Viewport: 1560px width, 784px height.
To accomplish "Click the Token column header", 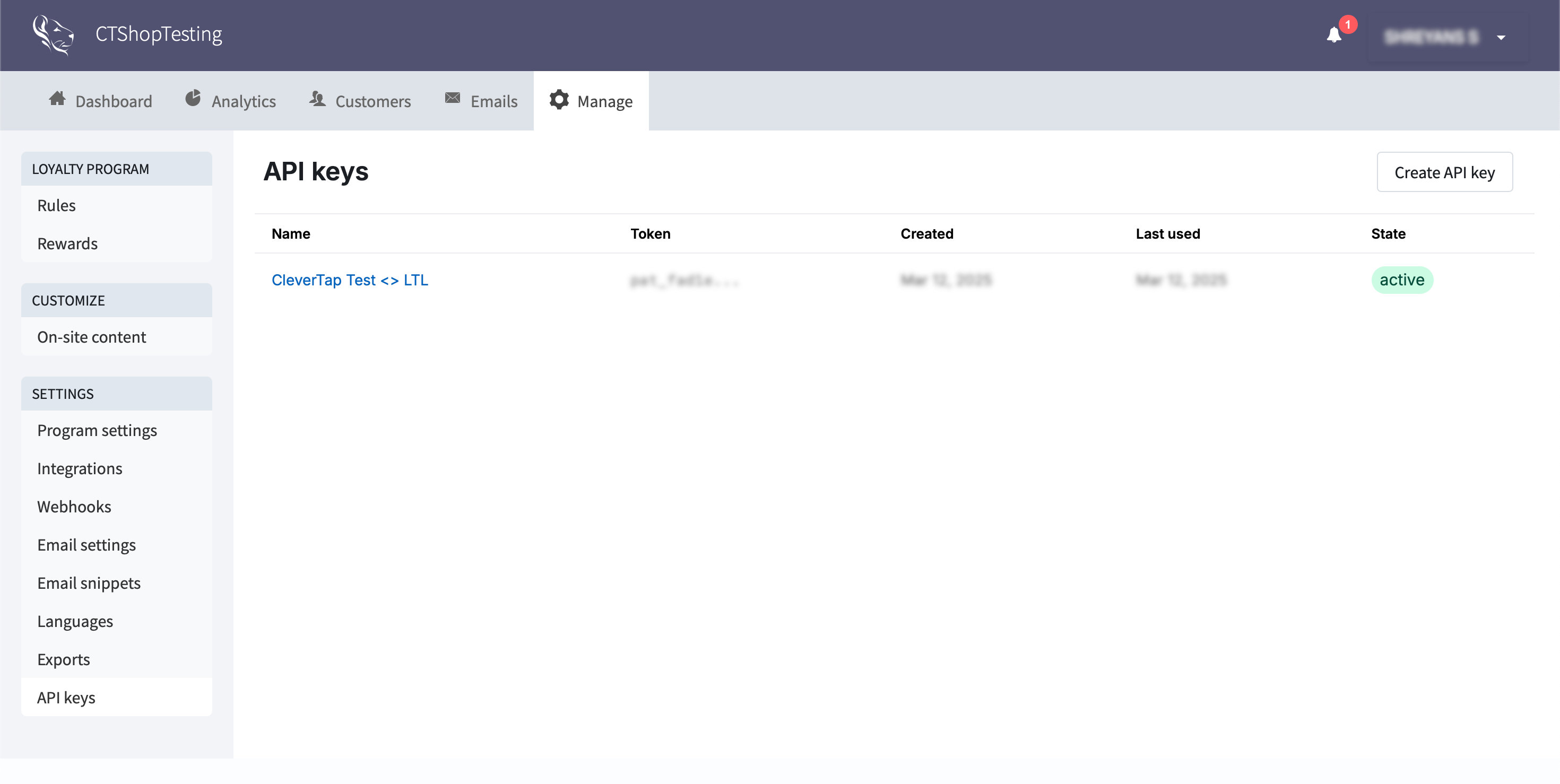I will point(651,234).
